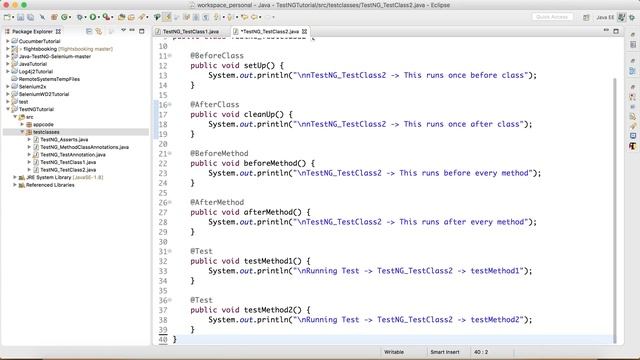This screenshot has width=640, height=360.
Task: Collapse testMethod1 fold at line 31
Action: tap(170, 251)
